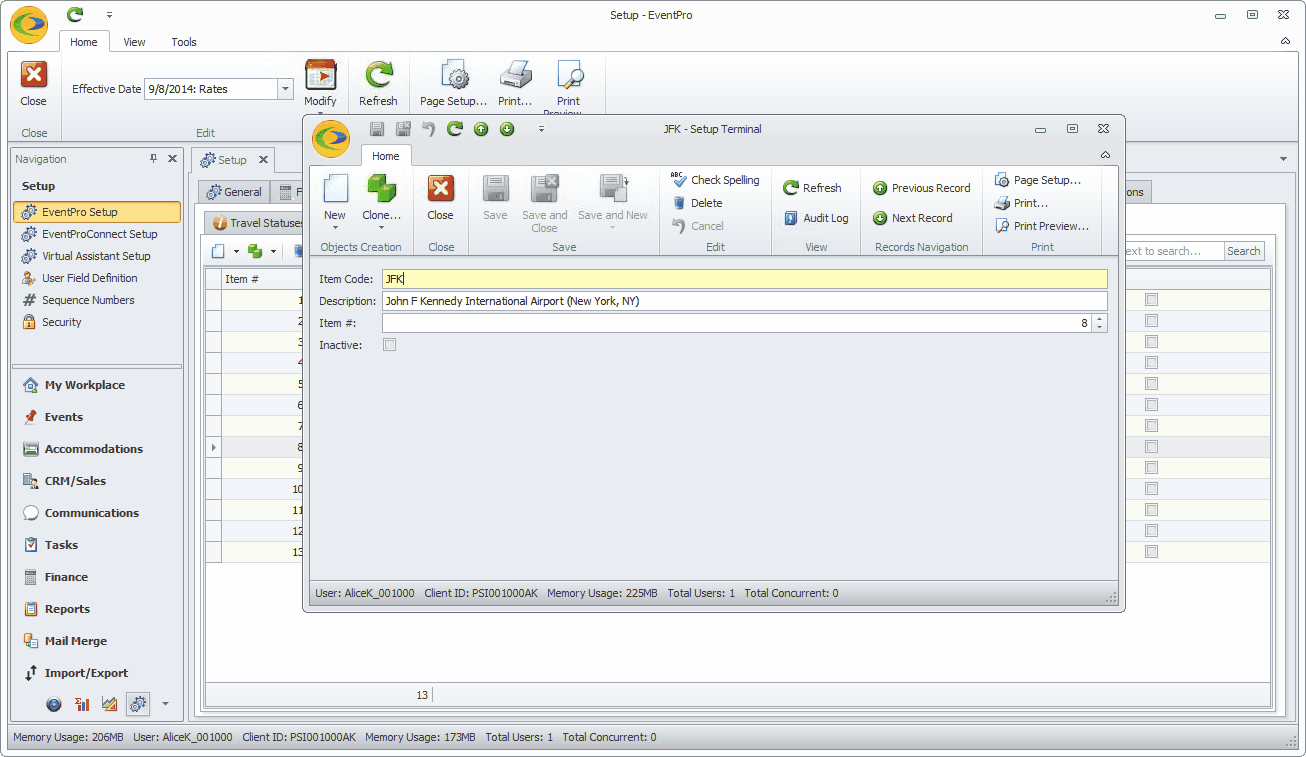Toggle the Inactive checkbox in the JFK form
The image size is (1306, 757).
[x=390, y=345]
